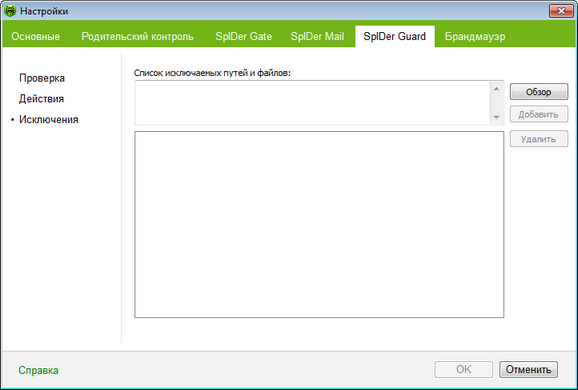Click the Обзор browse button

pos(539,92)
